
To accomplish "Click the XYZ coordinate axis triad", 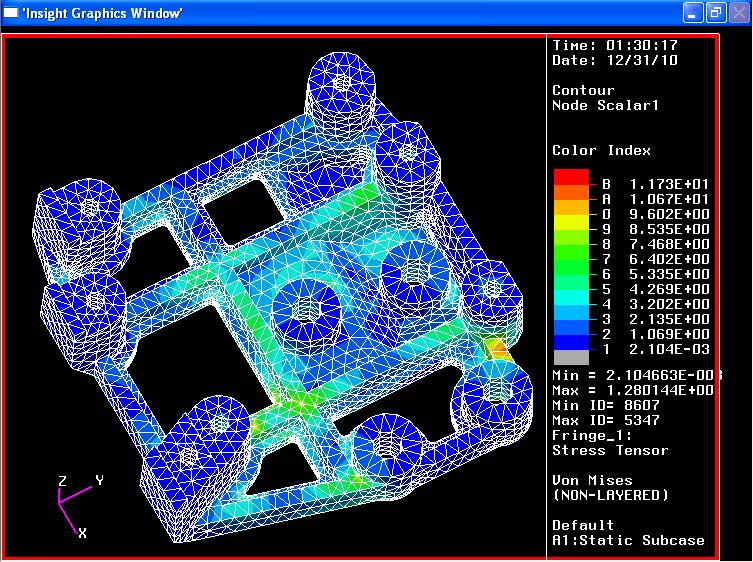I will (x=70, y=503).
